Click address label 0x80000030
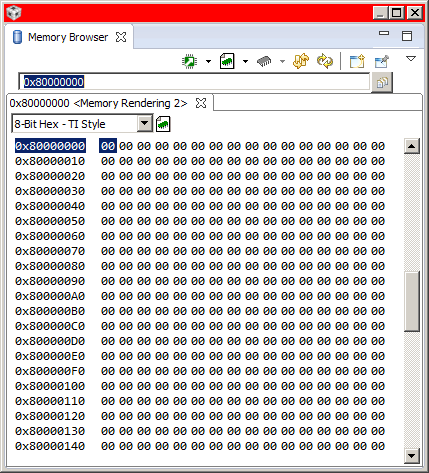 50,191
